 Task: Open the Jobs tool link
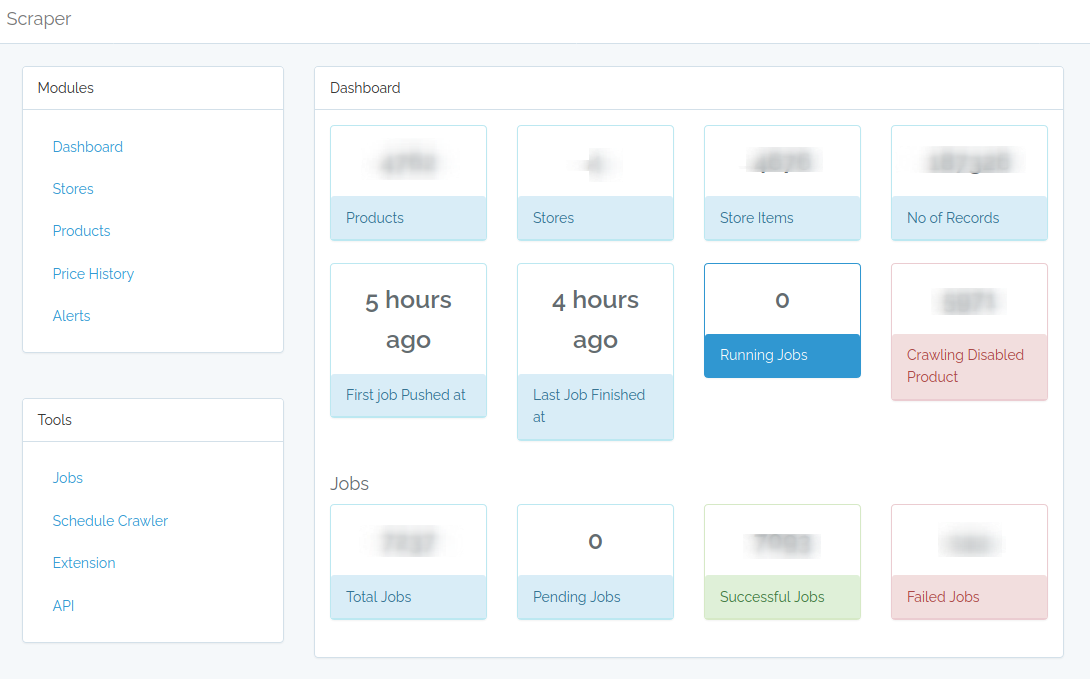click(67, 478)
